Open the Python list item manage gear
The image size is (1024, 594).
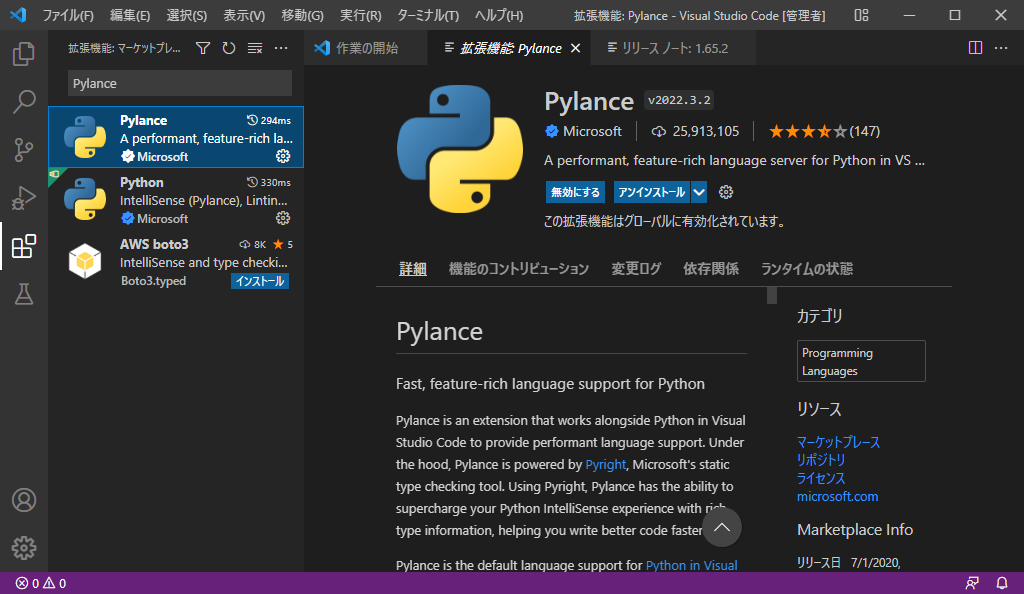click(283, 218)
